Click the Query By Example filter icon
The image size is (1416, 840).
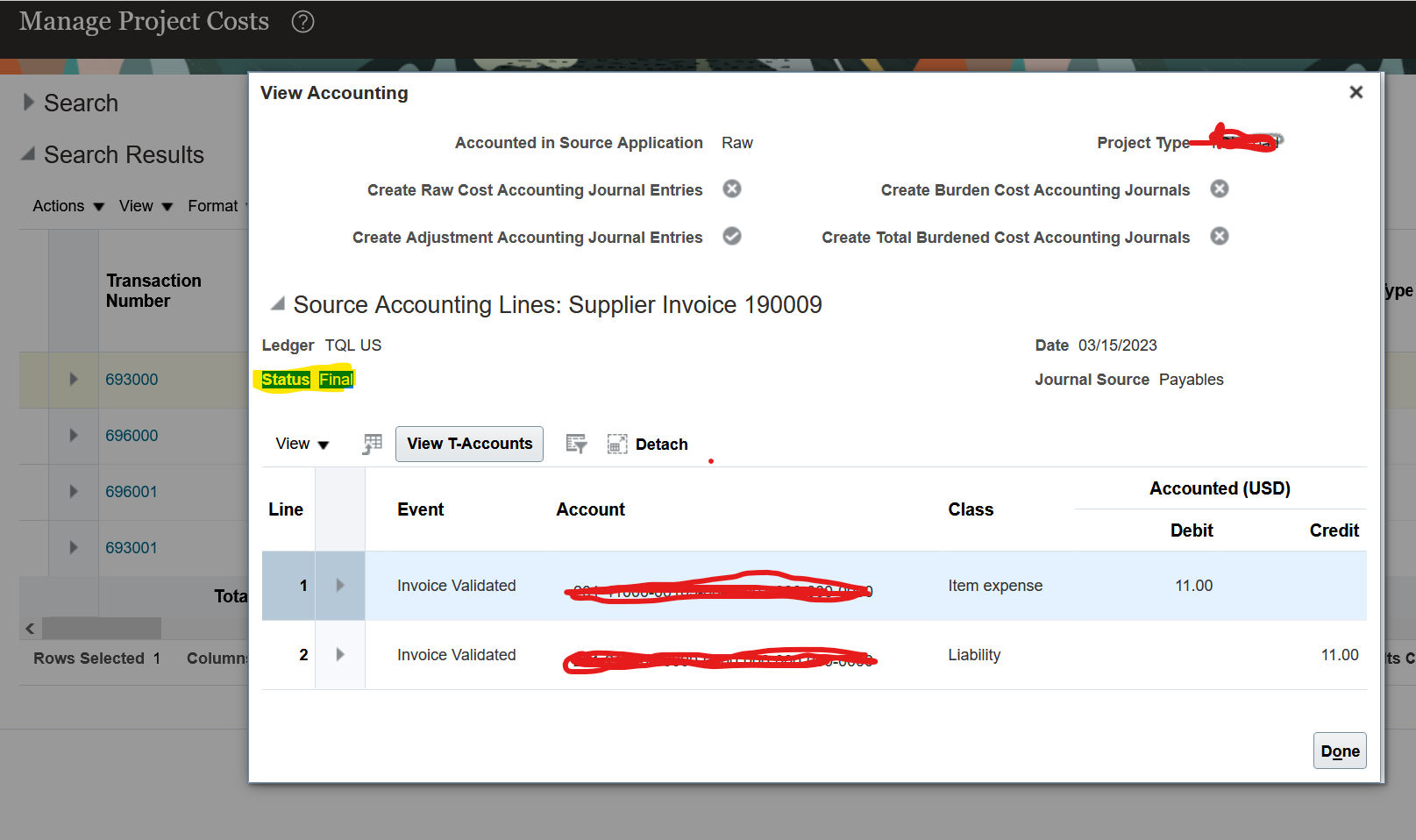tap(576, 444)
